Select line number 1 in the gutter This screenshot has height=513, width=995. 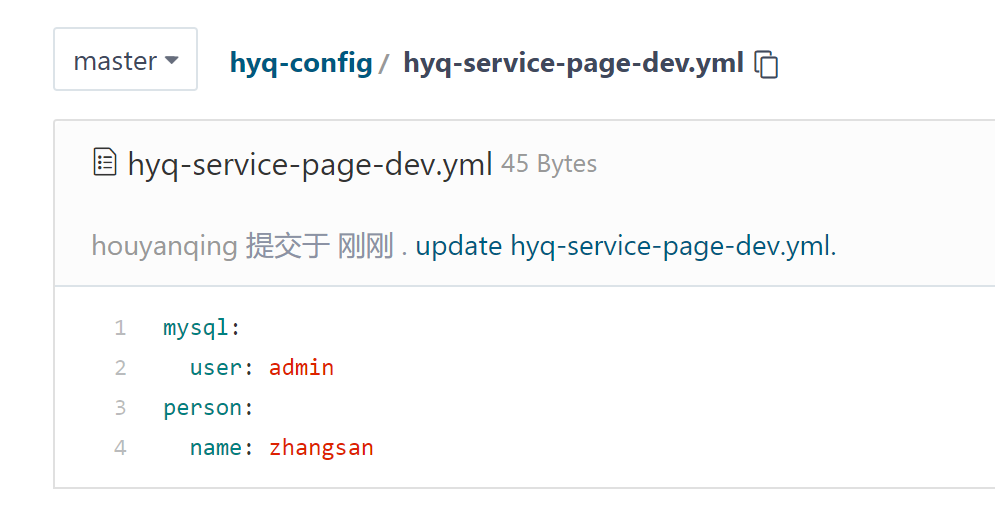tap(120, 328)
